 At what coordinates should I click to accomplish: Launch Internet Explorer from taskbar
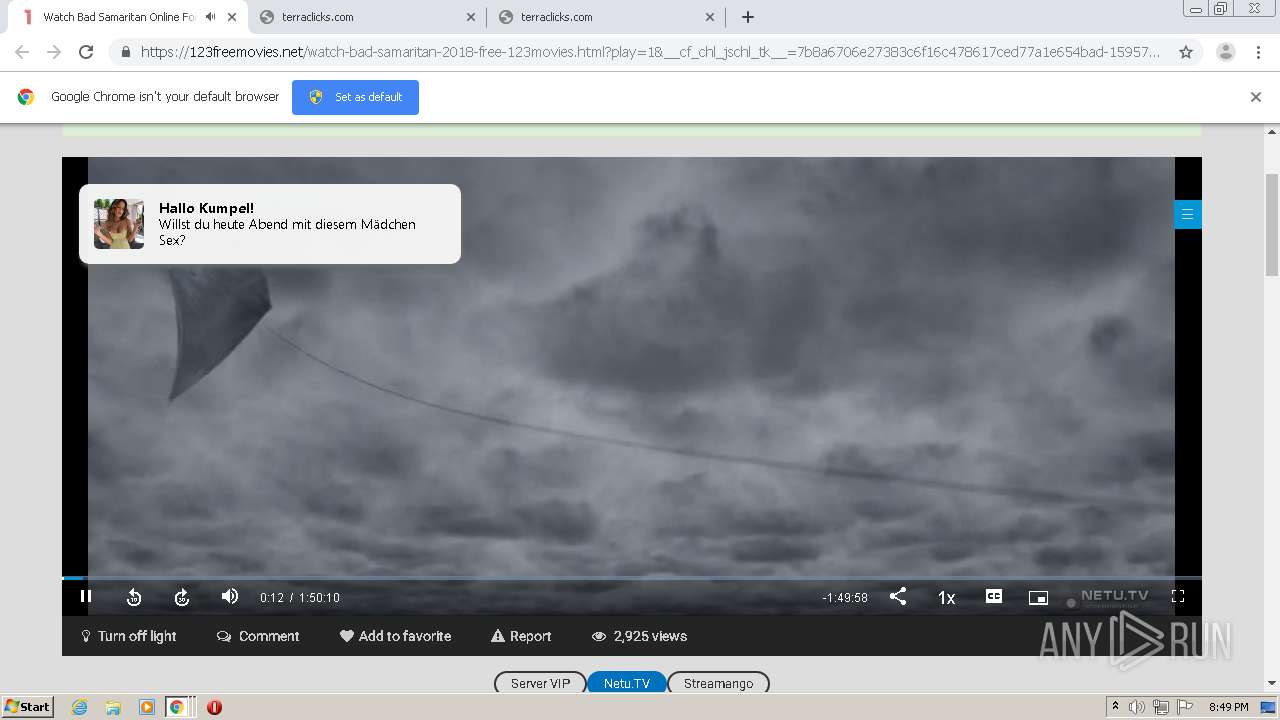pyautogui.click(x=79, y=707)
